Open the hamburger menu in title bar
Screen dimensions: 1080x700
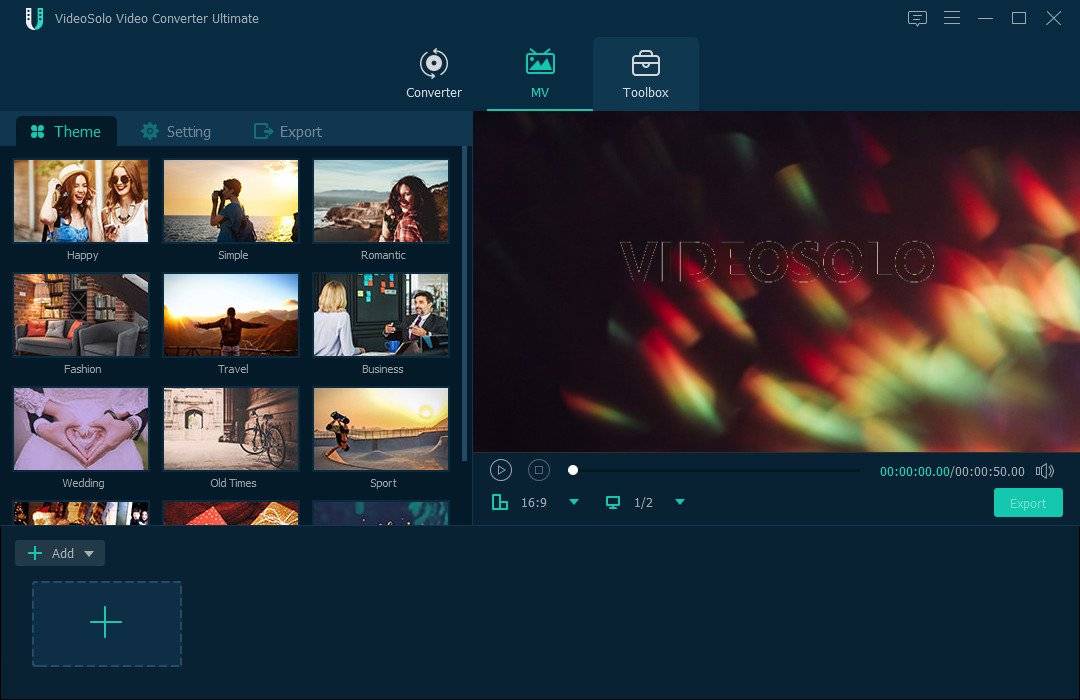click(x=952, y=18)
